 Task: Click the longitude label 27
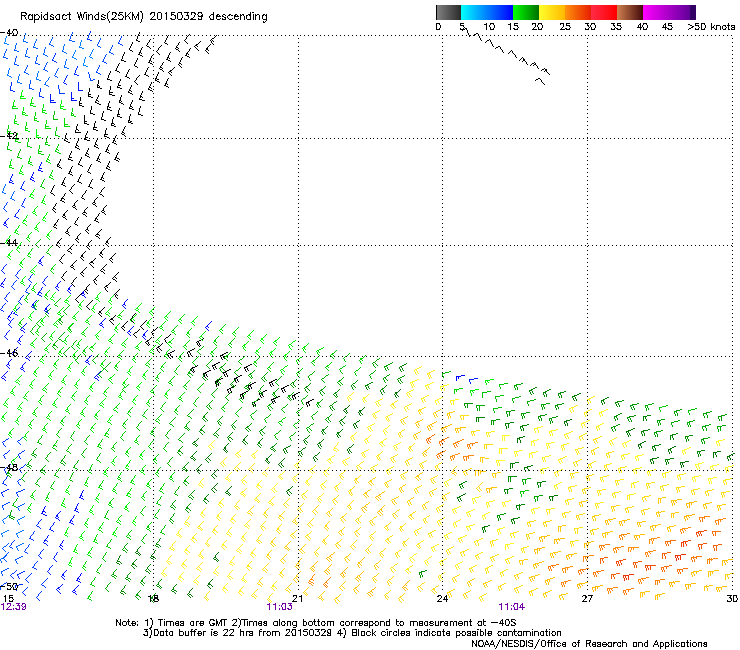point(587,599)
